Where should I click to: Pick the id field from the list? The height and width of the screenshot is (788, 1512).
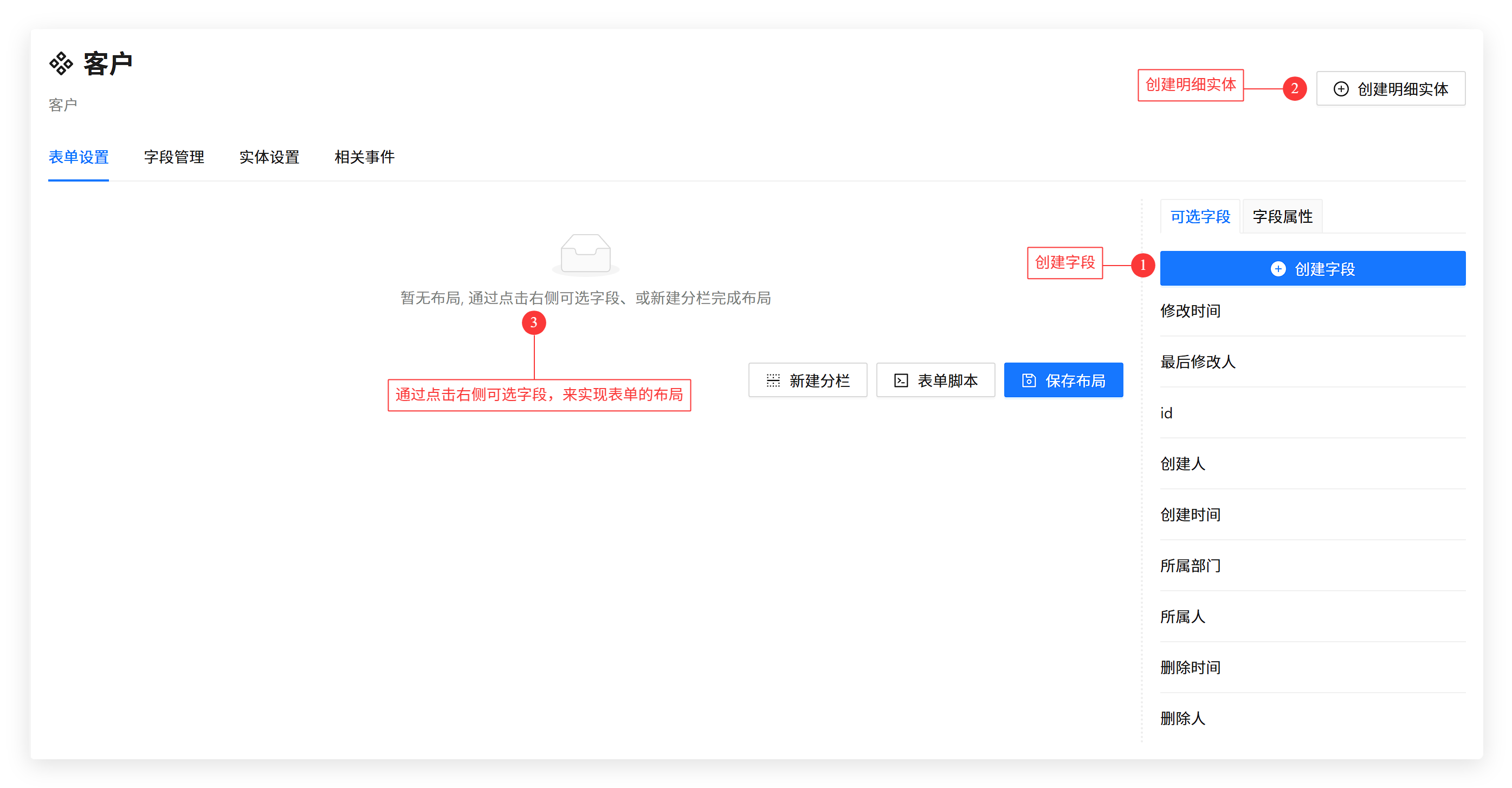click(1167, 413)
